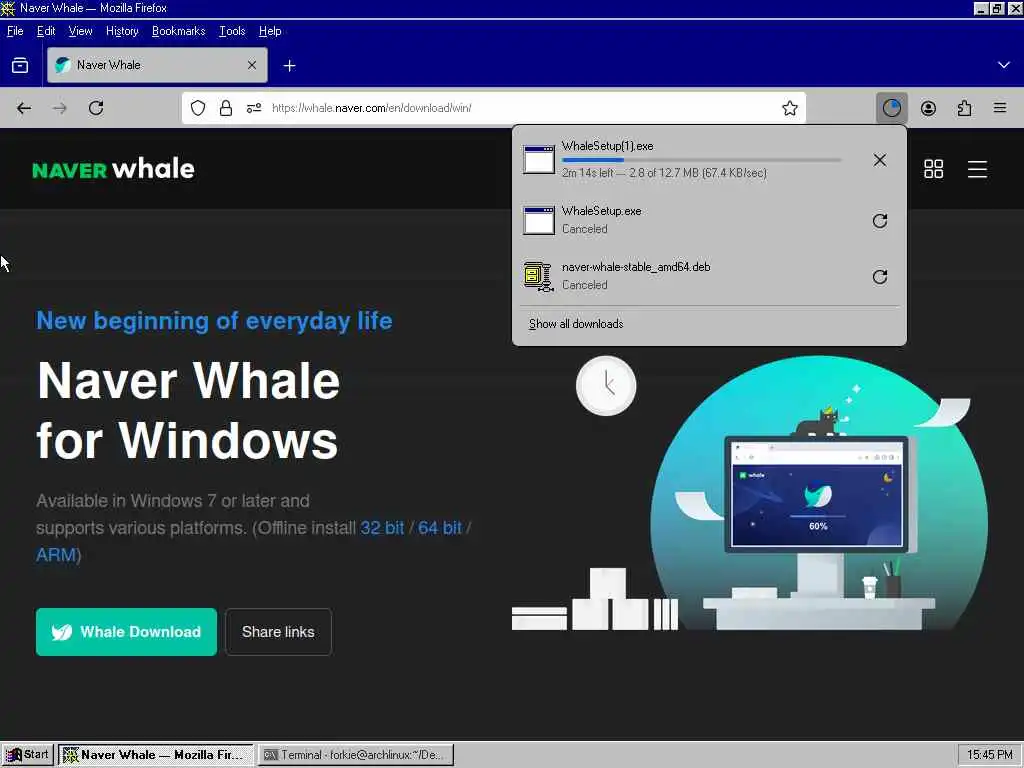Open the Help menu
The height and width of the screenshot is (768, 1024).
pos(270,31)
